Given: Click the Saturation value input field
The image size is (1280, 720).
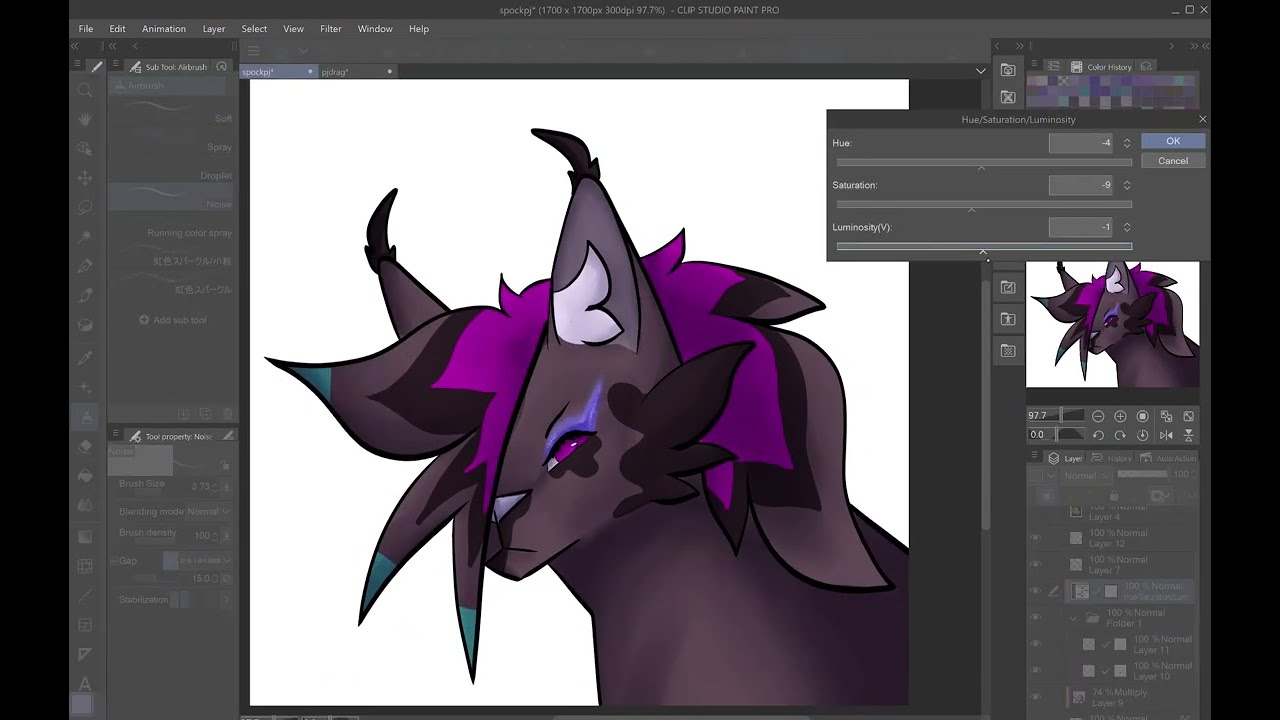Looking at the screenshot, I should 1081,185.
